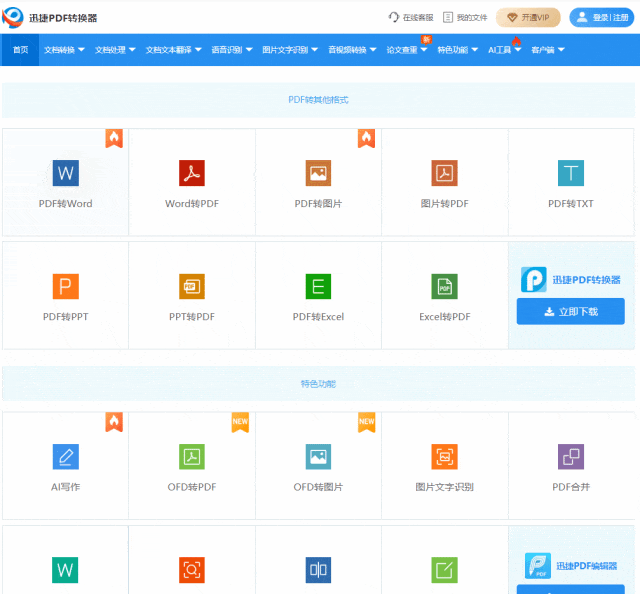Open the 论文查重 dropdown menu
This screenshot has width=640, height=594.
coord(407,50)
